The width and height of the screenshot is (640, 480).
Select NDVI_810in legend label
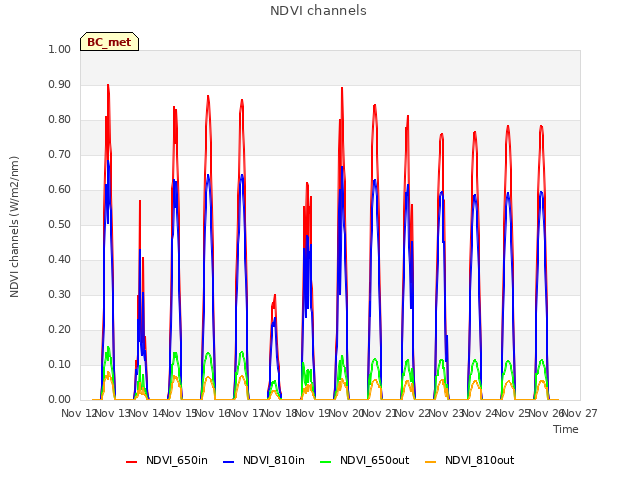click(274, 460)
